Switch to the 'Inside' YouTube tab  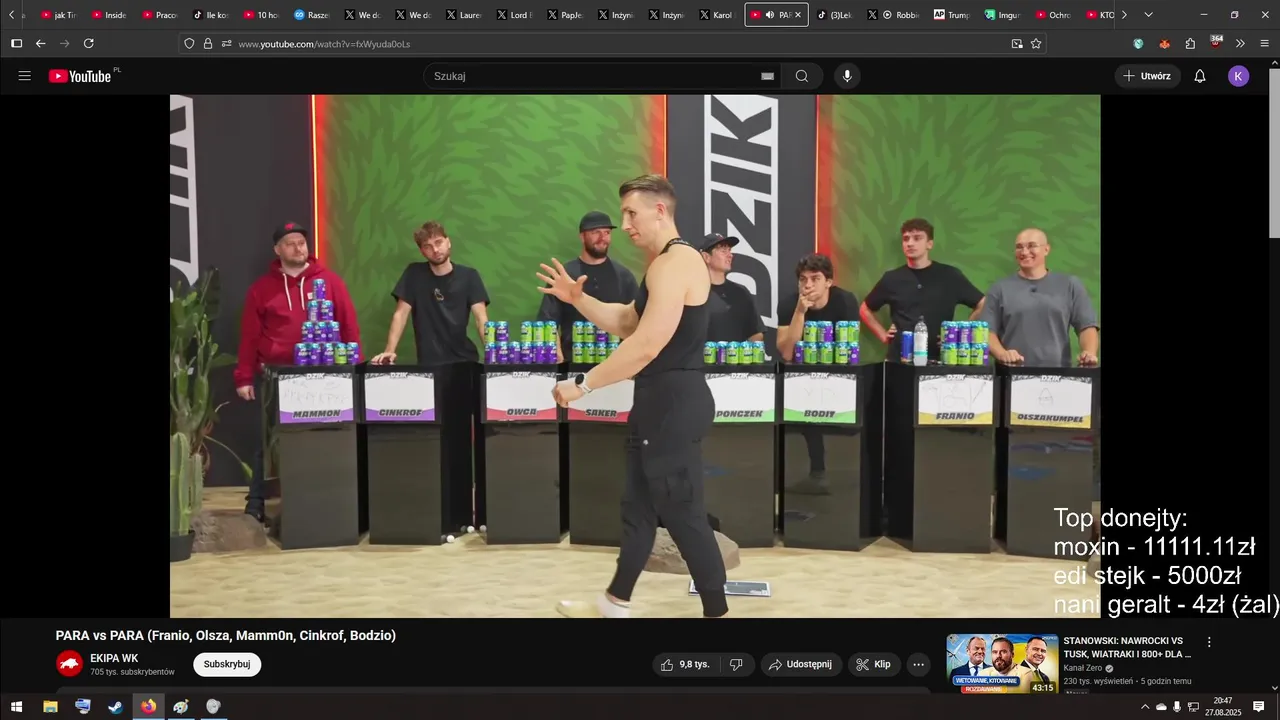coord(109,15)
